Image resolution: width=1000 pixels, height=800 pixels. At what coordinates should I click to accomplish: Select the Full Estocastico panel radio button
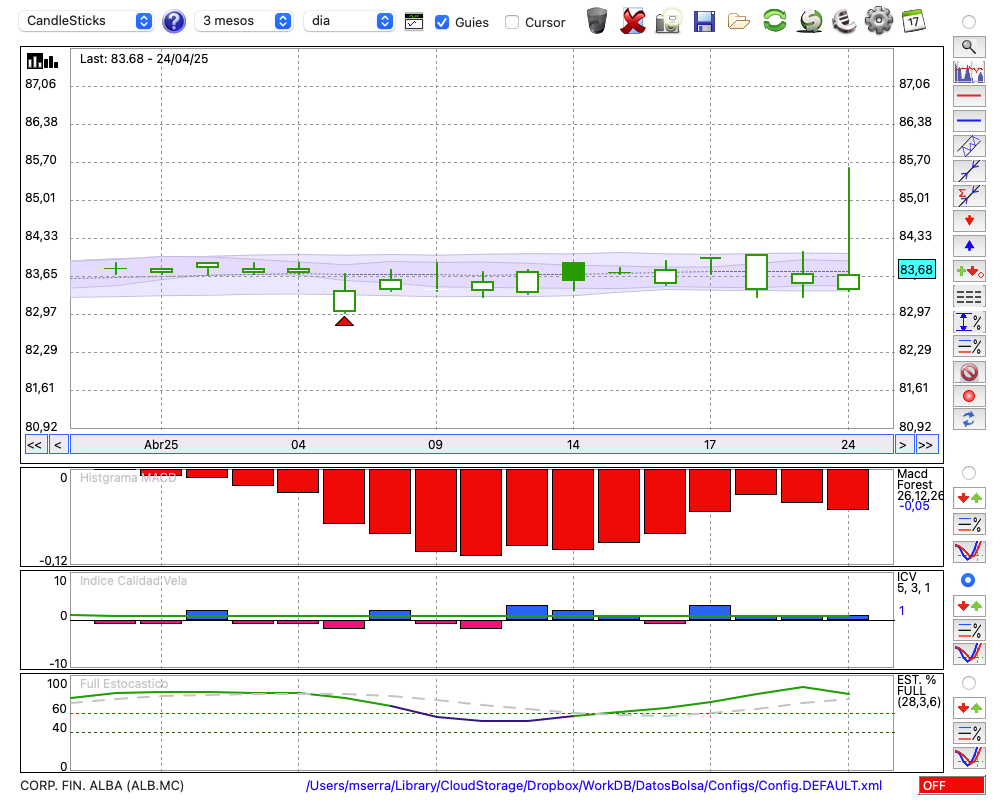coord(969,683)
